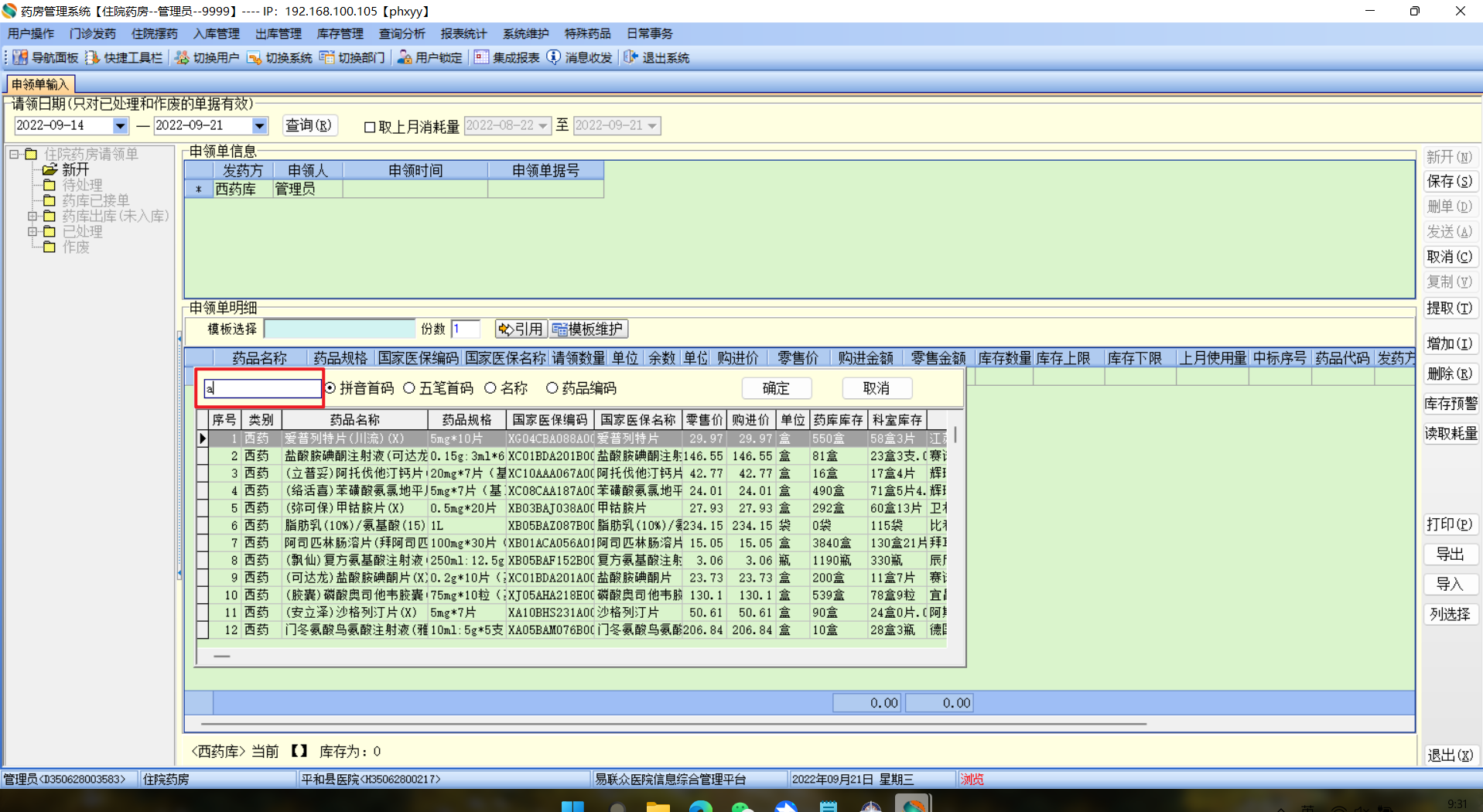Click the 保存(S) save button

[x=1450, y=182]
